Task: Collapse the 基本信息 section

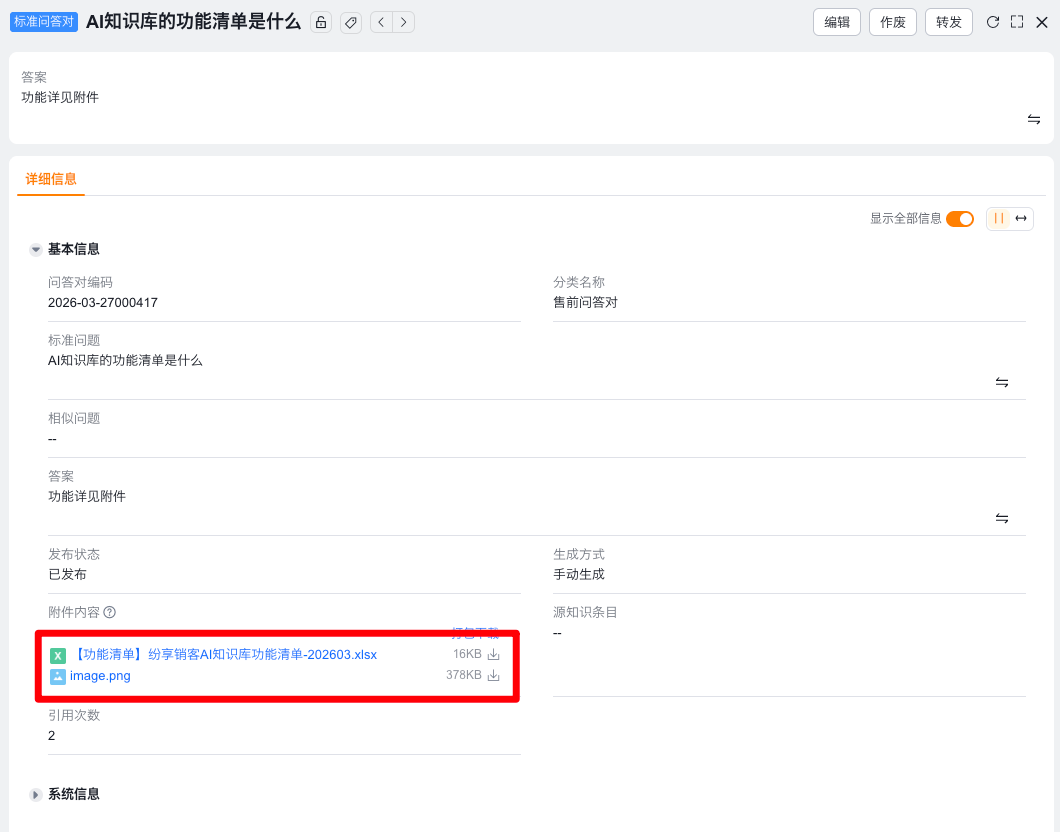Action: [36, 249]
